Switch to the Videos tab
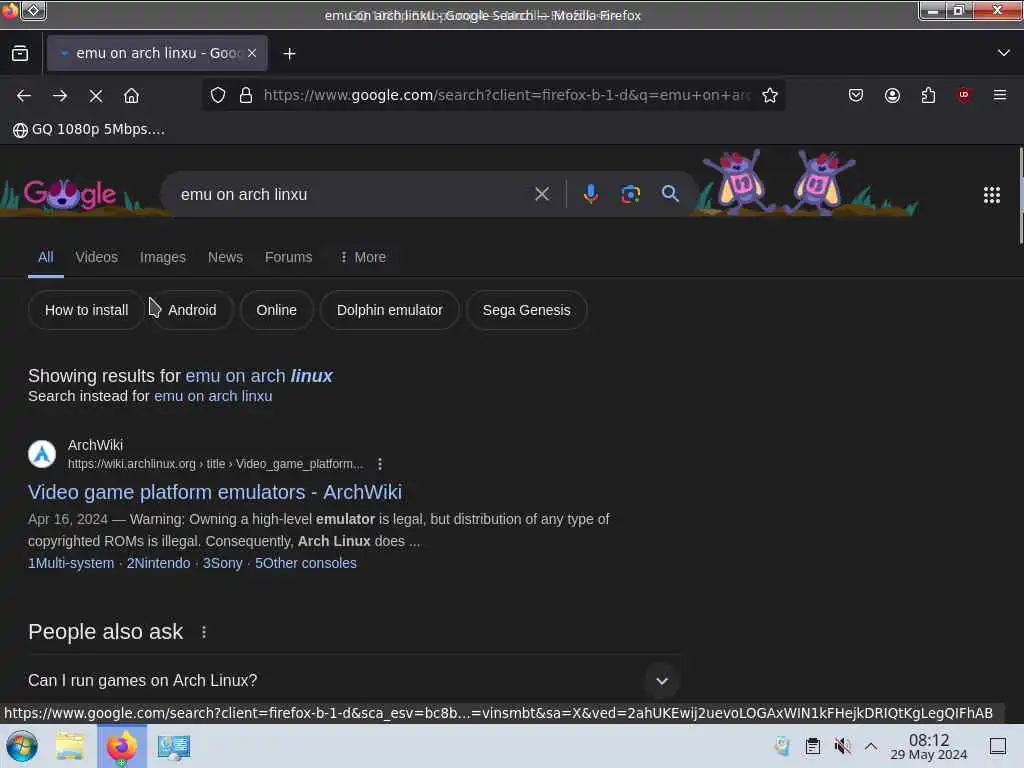1024x768 pixels. pos(97,257)
